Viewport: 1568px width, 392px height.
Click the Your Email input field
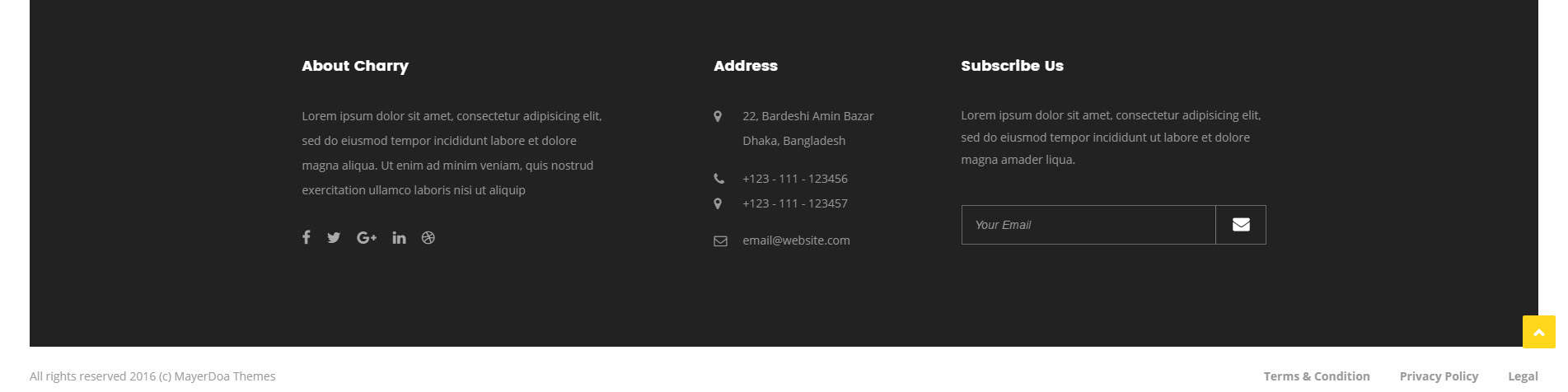(1088, 225)
